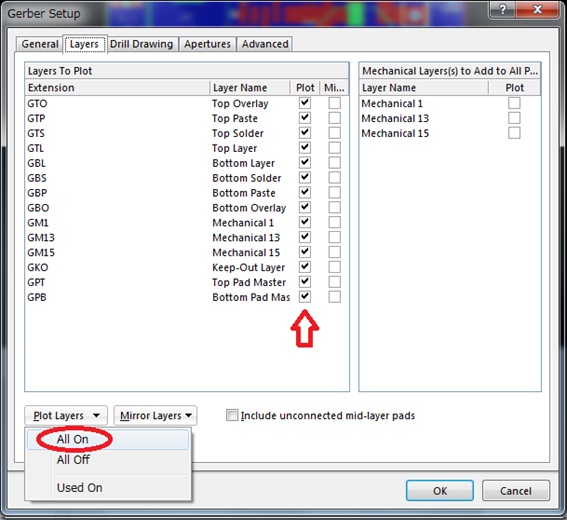Confirm with the OK button
This screenshot has width=567, height=520.
(440, 491)
